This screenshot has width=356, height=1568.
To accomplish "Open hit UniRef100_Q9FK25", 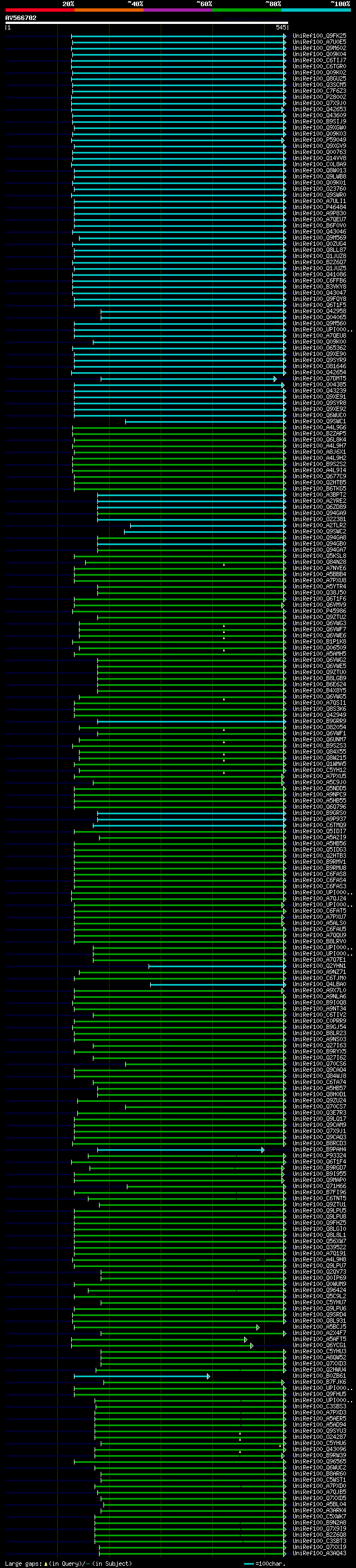I will click(319, 36).
